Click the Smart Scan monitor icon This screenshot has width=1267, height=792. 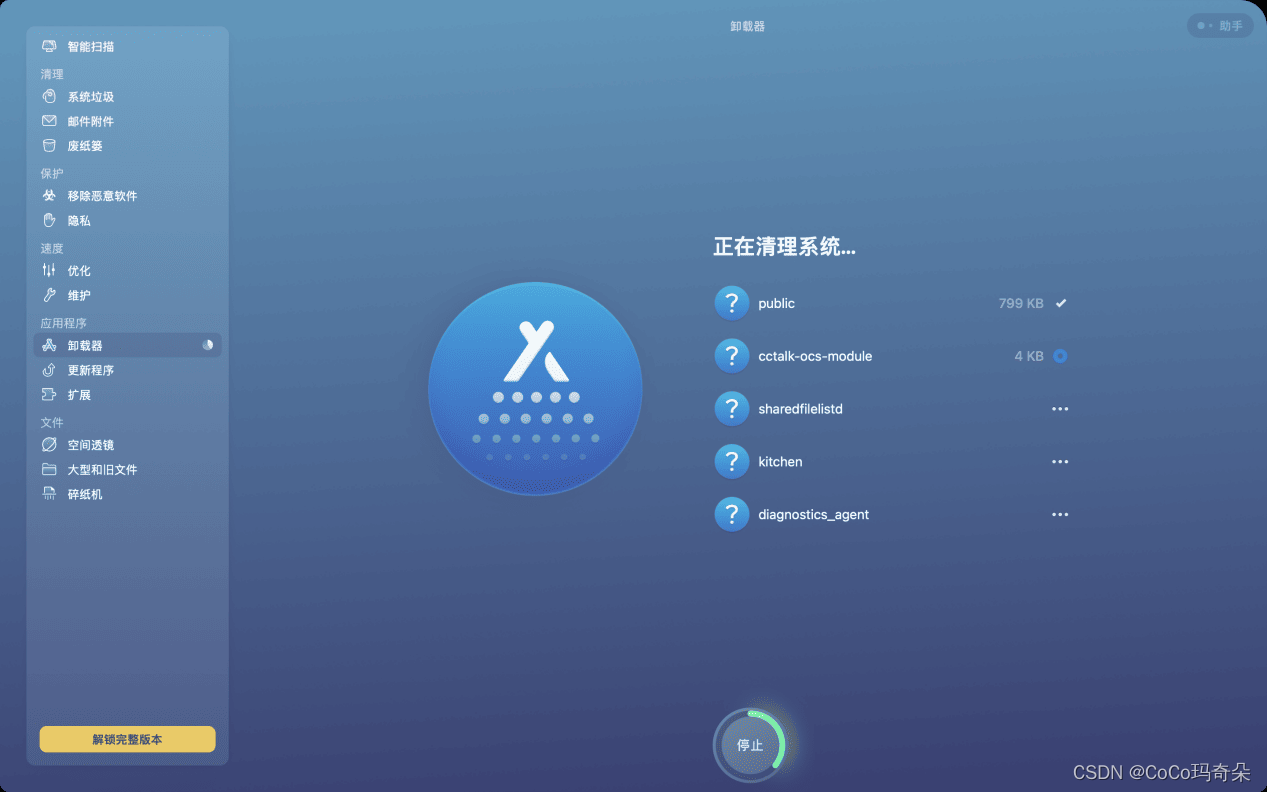49,47
